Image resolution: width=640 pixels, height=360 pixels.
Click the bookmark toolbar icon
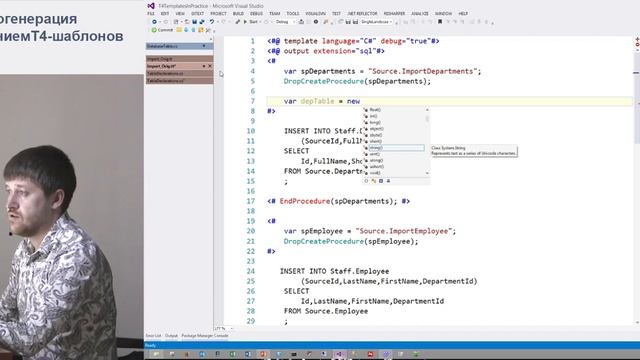pos(440,22)
